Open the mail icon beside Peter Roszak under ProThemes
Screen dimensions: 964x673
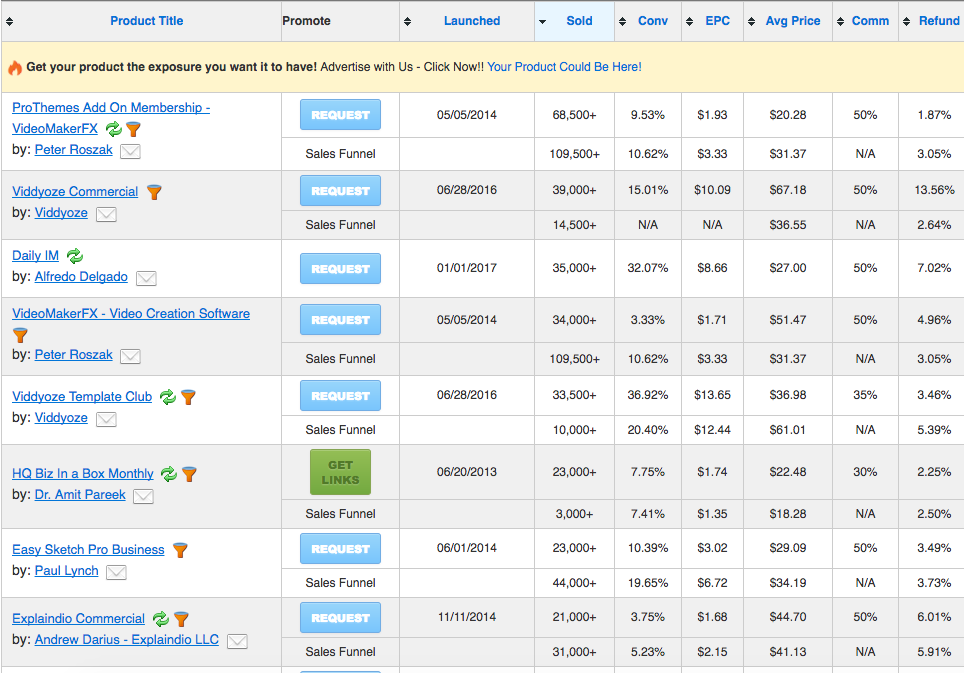pyautogui.click(x=130, y=151)
